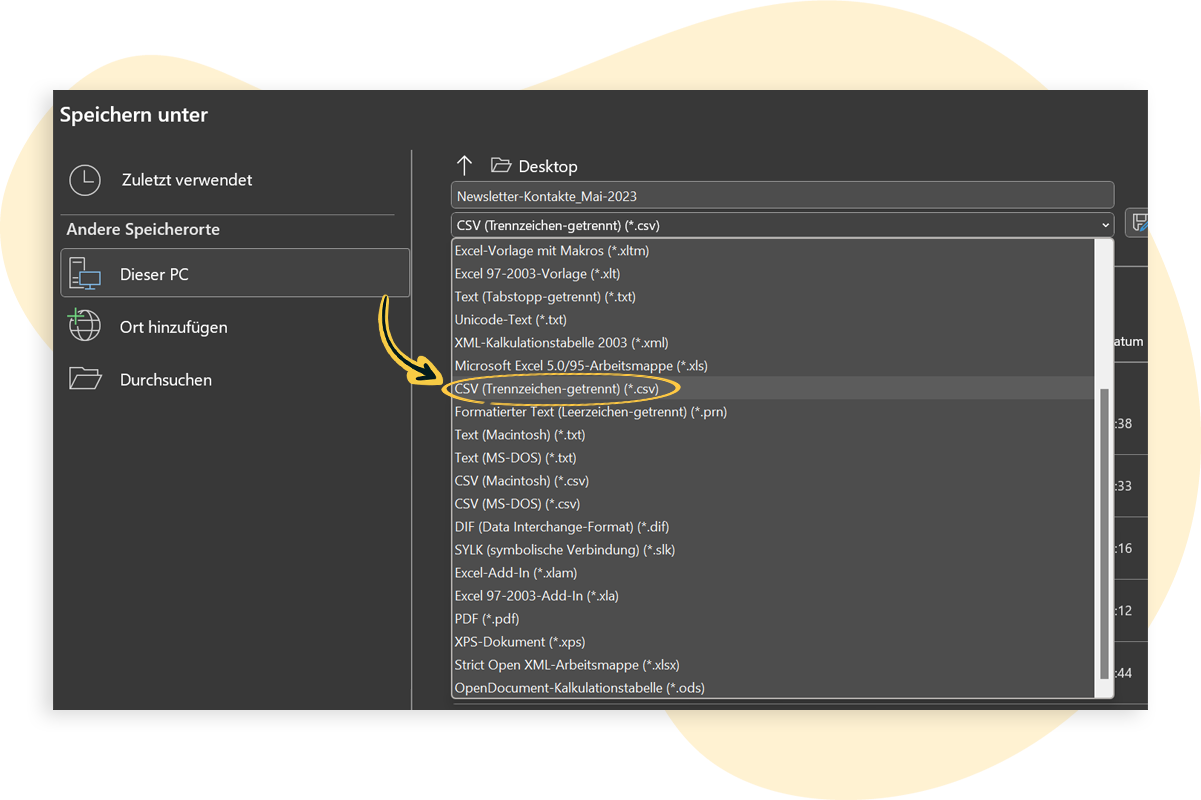Select CSV (Trennzeichen-getrennt) (*.csv) from list

[557, 388]
